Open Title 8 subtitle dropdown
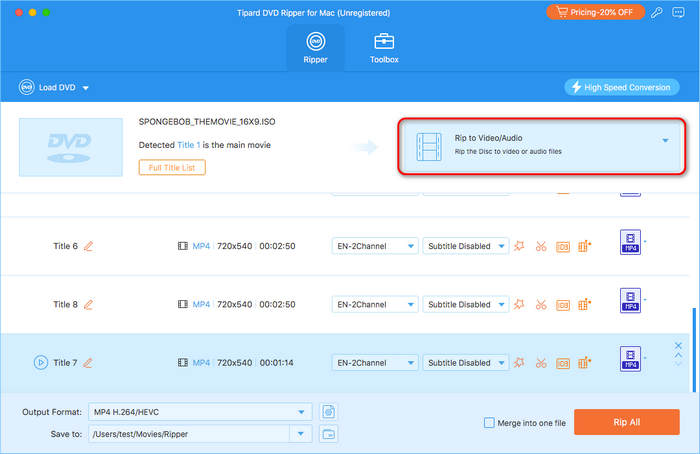 click(466, 304)
